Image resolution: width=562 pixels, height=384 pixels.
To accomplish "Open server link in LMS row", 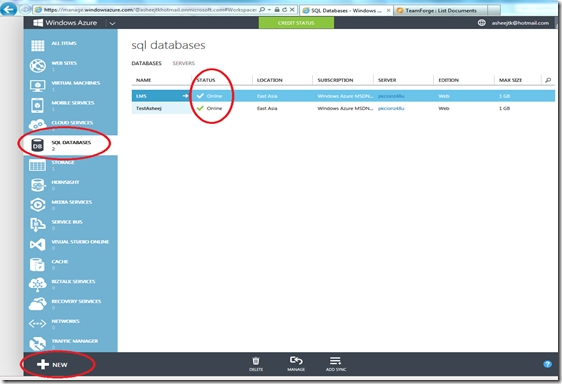I will pos(391,96).
